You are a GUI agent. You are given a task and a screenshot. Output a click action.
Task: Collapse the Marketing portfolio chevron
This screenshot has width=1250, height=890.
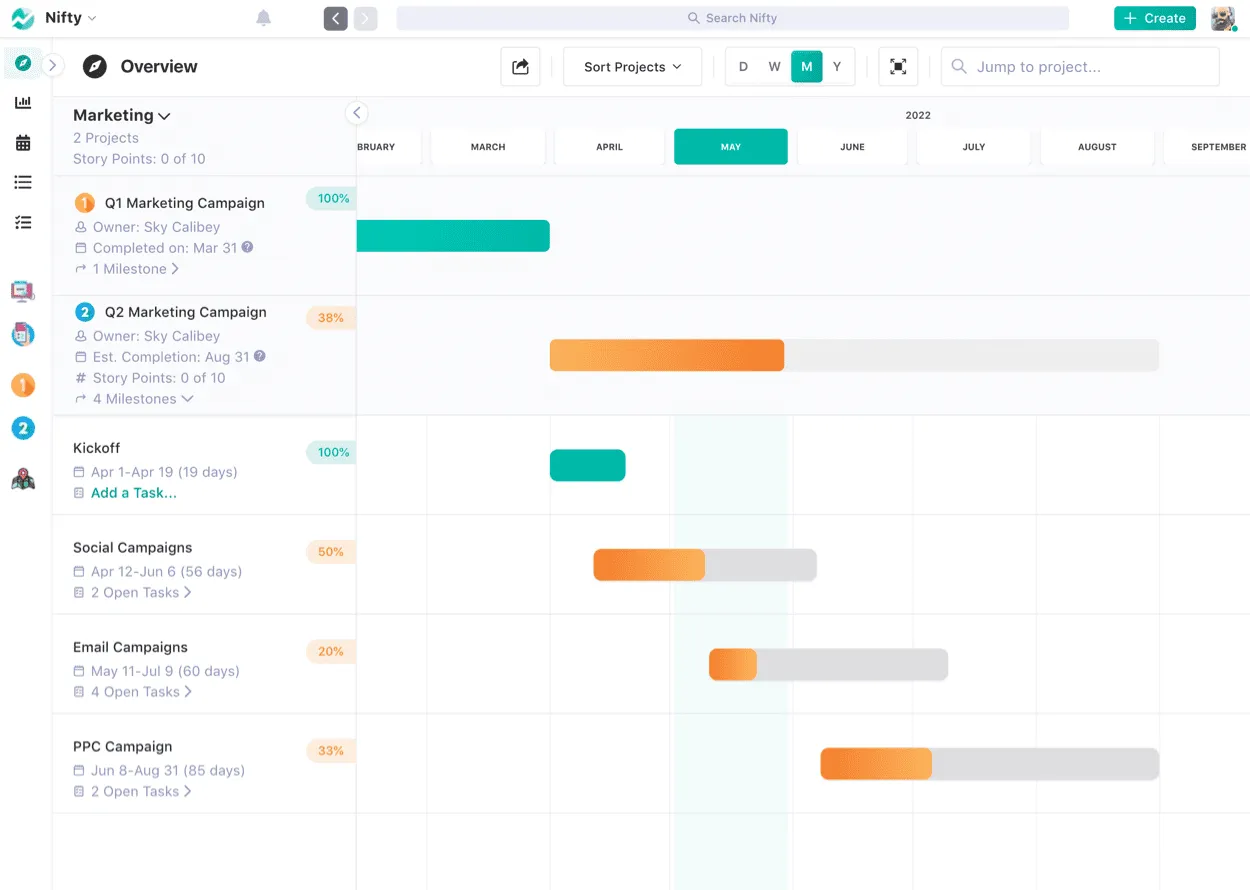point(165,114)
